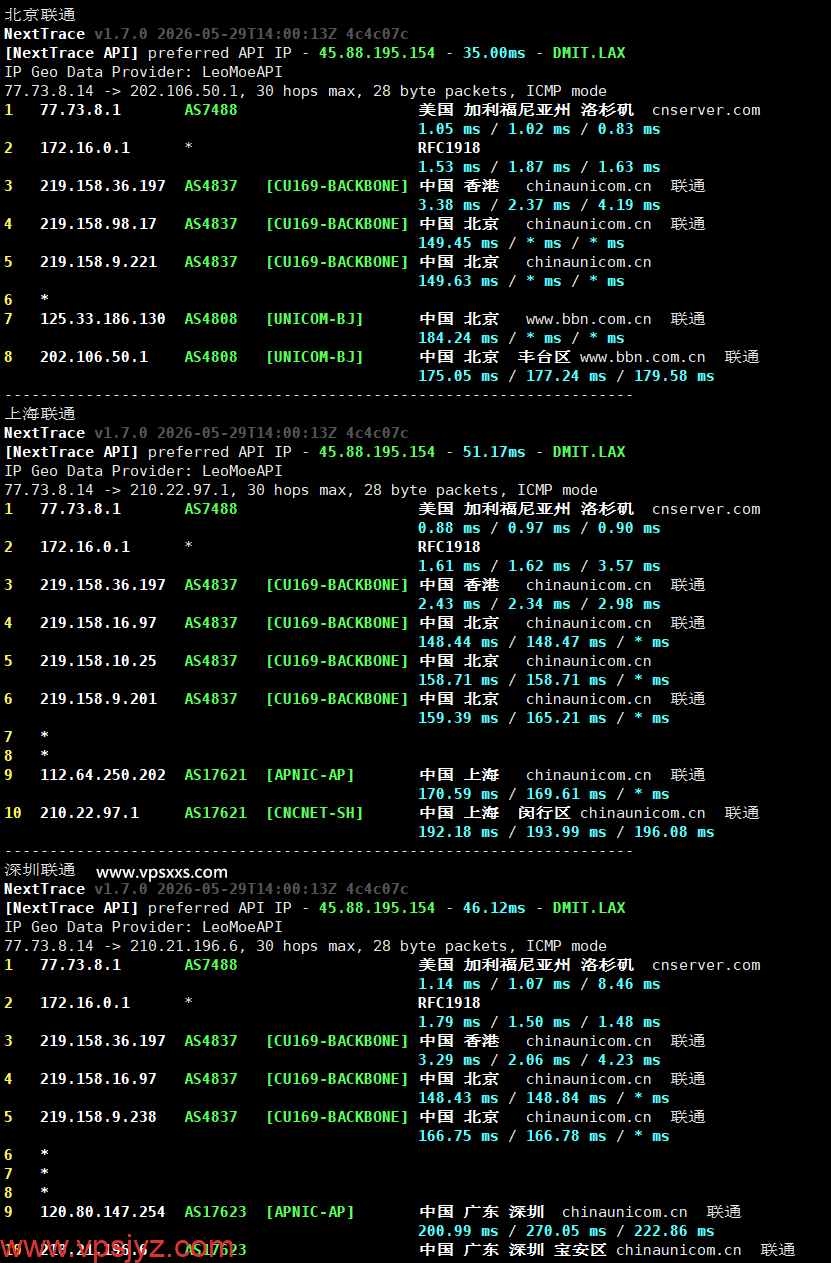Select the 丰台区 district label

pyautogui.click(x=544, y=357)
